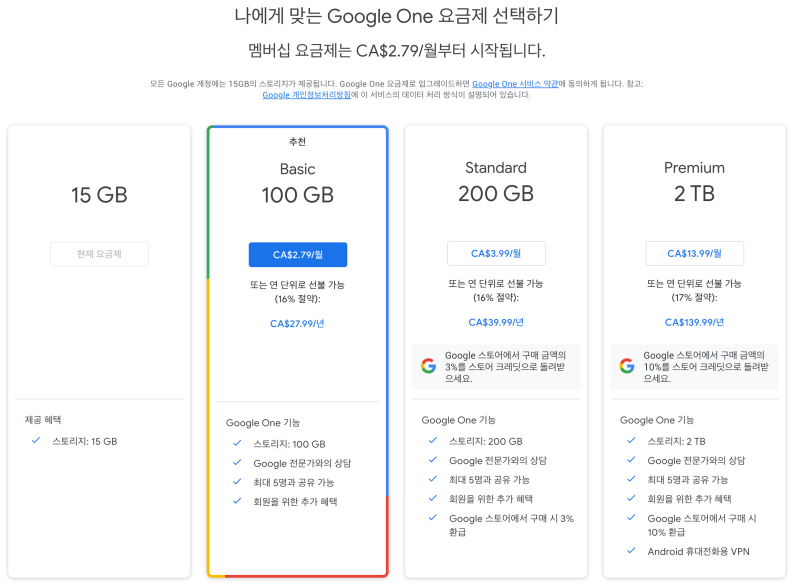Select Basic yearly price CA$27.99/년

(297, 324)
